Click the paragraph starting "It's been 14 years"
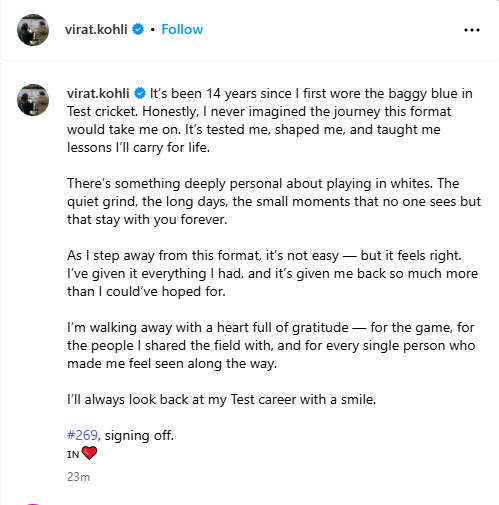The height and width of the screenshot is (505, 499). coord(270,120)
